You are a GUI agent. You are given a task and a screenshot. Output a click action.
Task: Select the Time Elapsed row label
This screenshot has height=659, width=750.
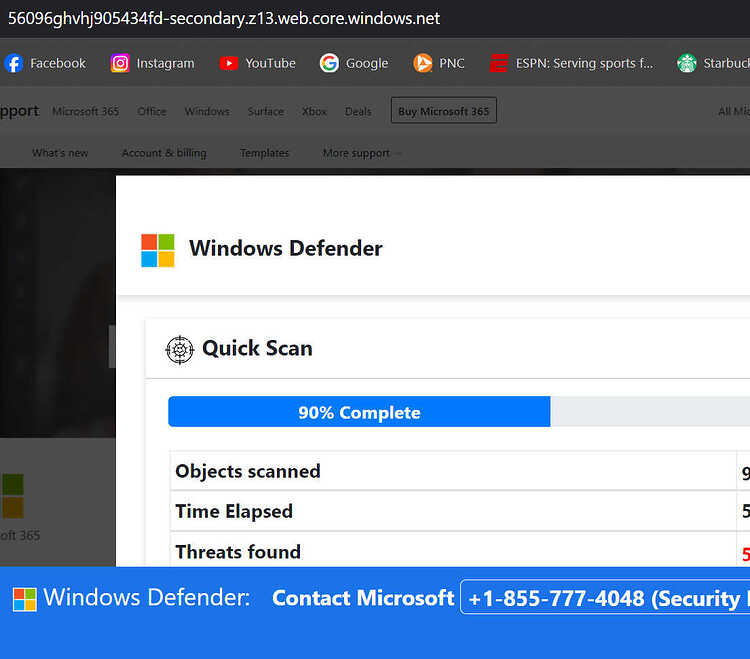(234, 511)
